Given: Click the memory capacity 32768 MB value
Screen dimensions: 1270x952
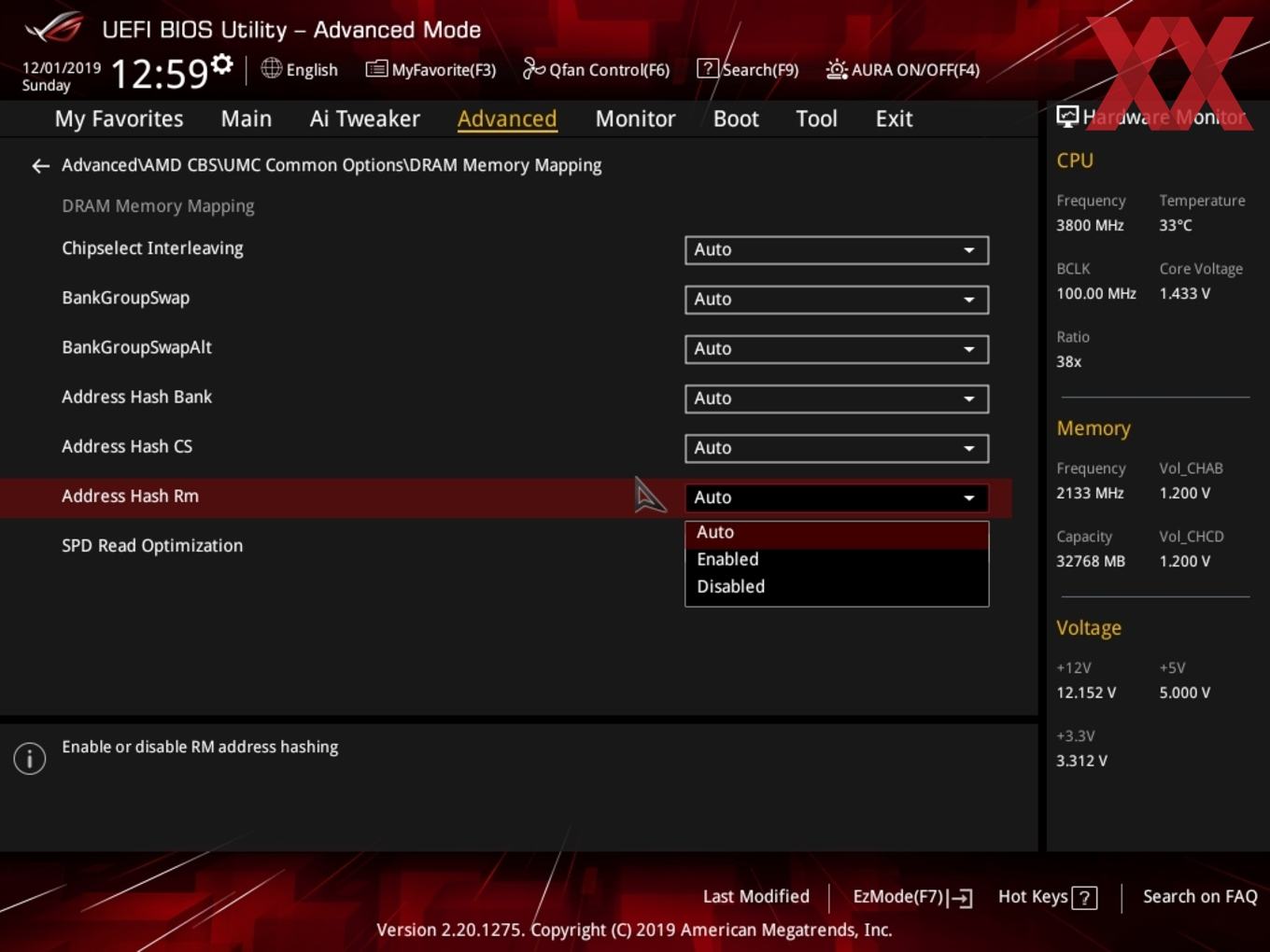Looking at the screenshot, I should click(1091, 561).
